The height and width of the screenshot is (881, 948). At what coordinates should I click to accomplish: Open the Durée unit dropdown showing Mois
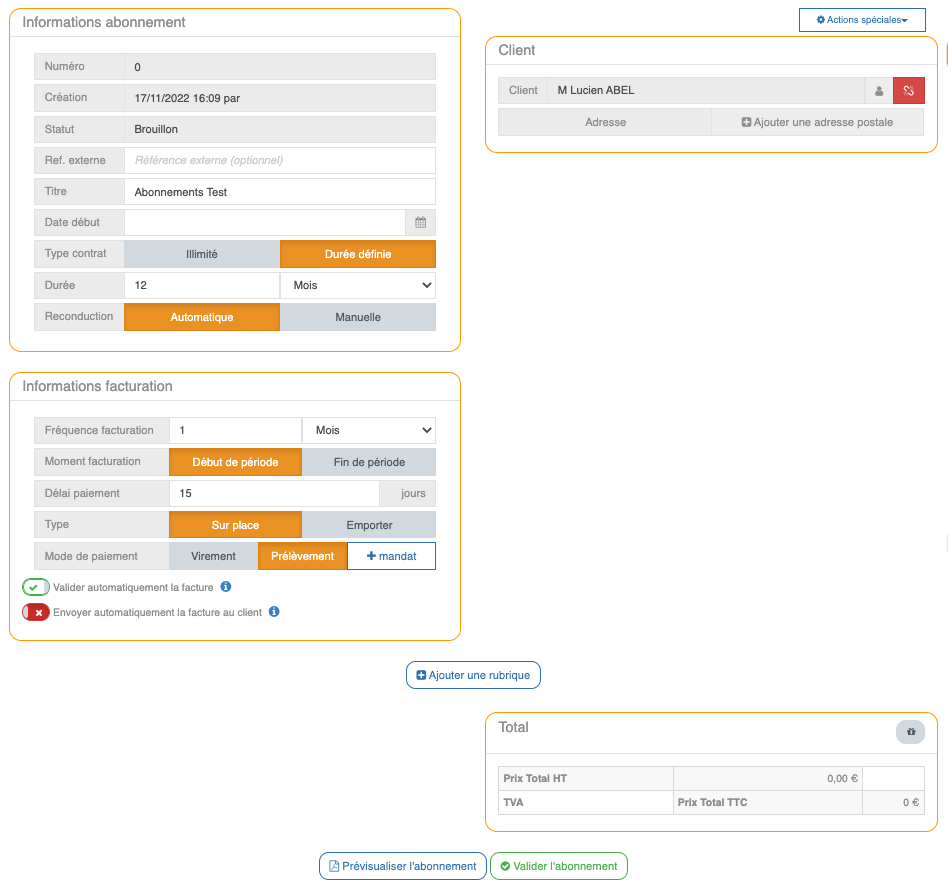[358, 285]
